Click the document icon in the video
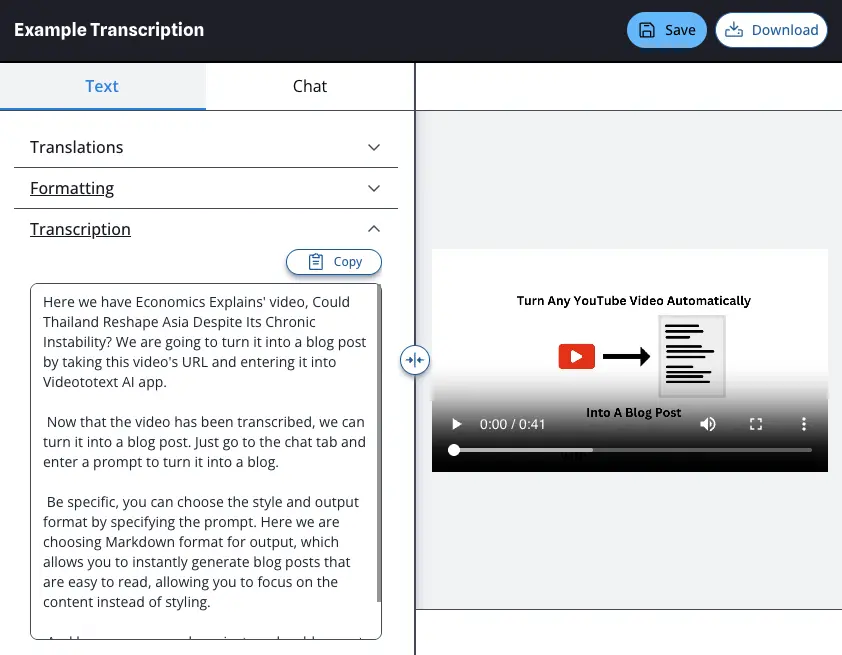842x655 pixels. (691, 357)
